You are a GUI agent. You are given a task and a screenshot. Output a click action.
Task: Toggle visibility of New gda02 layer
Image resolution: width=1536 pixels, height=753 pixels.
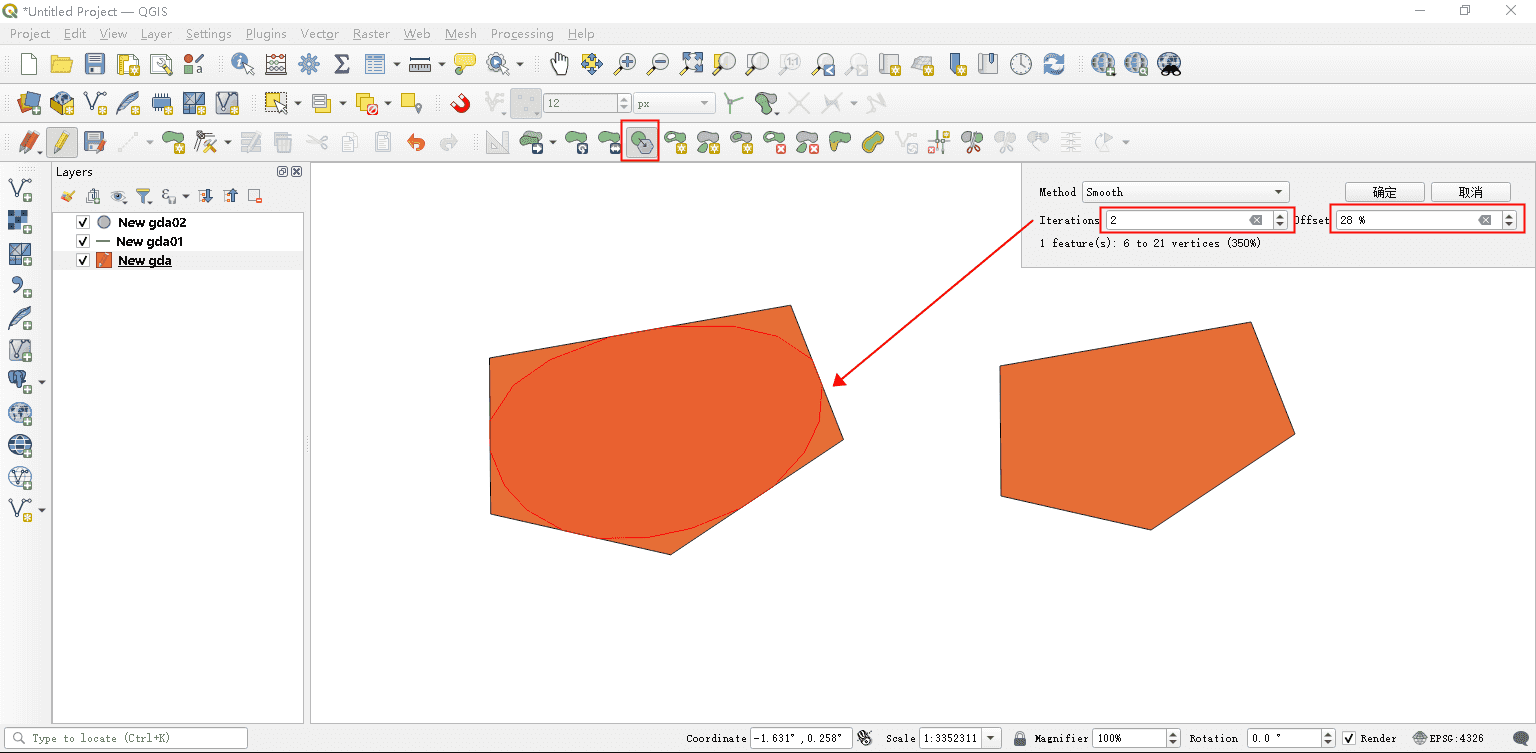[83, 223]
